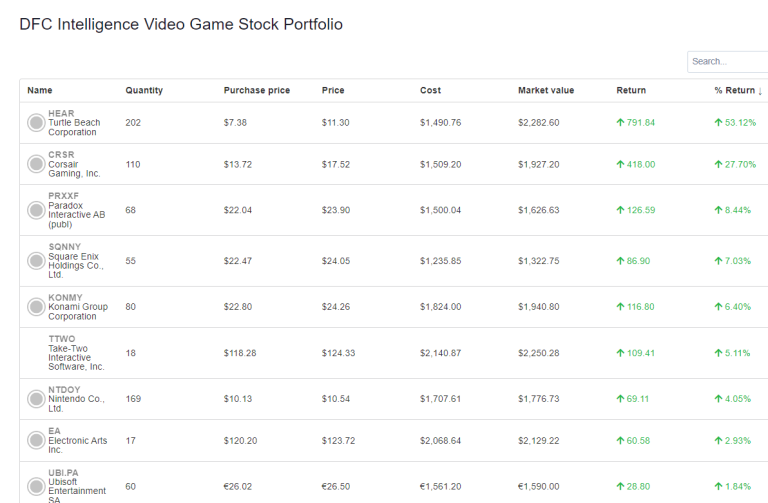
Task: Click the Search input field
Action: (x=727, y=61)
